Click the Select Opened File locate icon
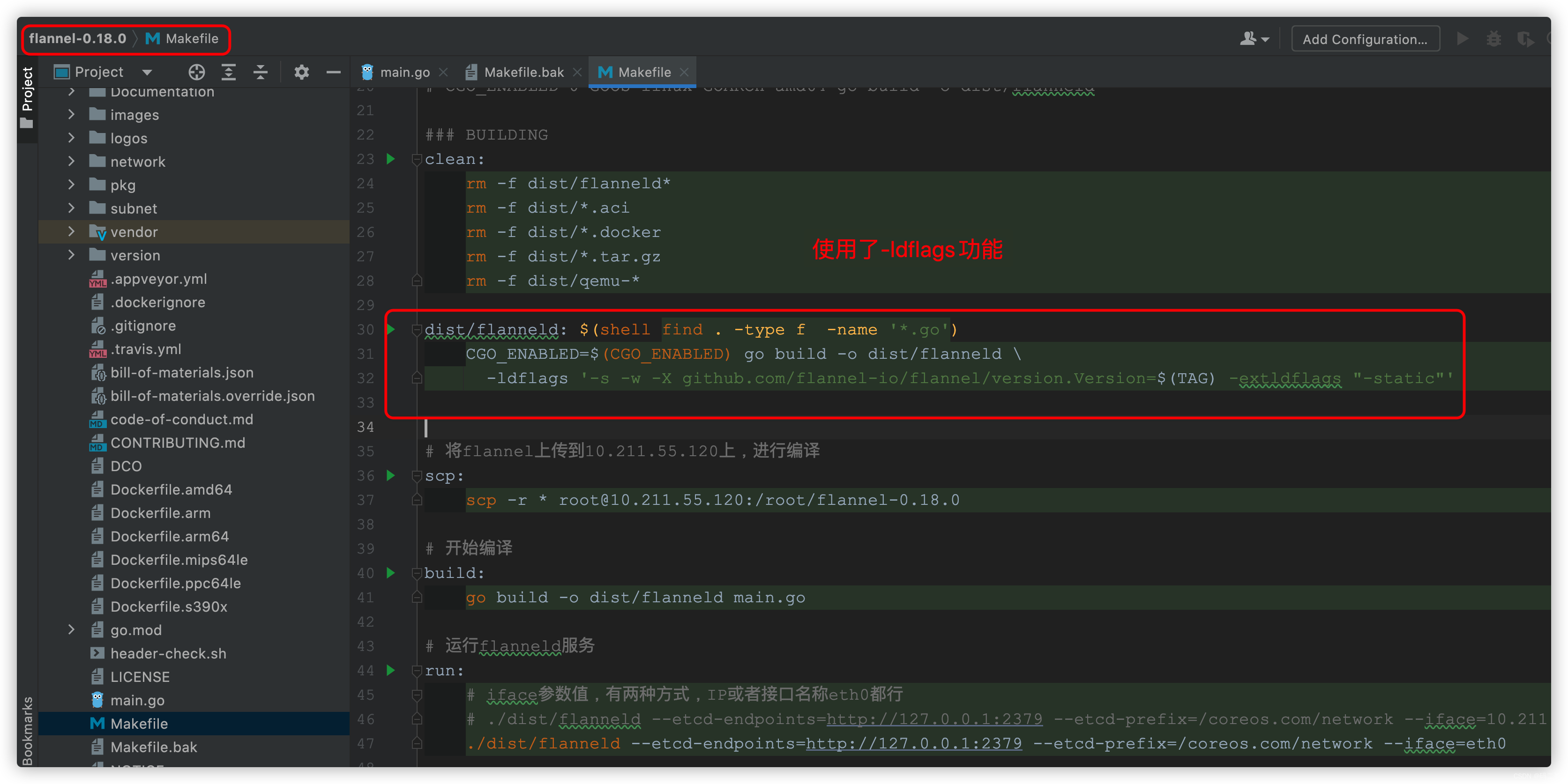Image resolution: width=1568 pixels, height=784 pixels. [196, 73]
